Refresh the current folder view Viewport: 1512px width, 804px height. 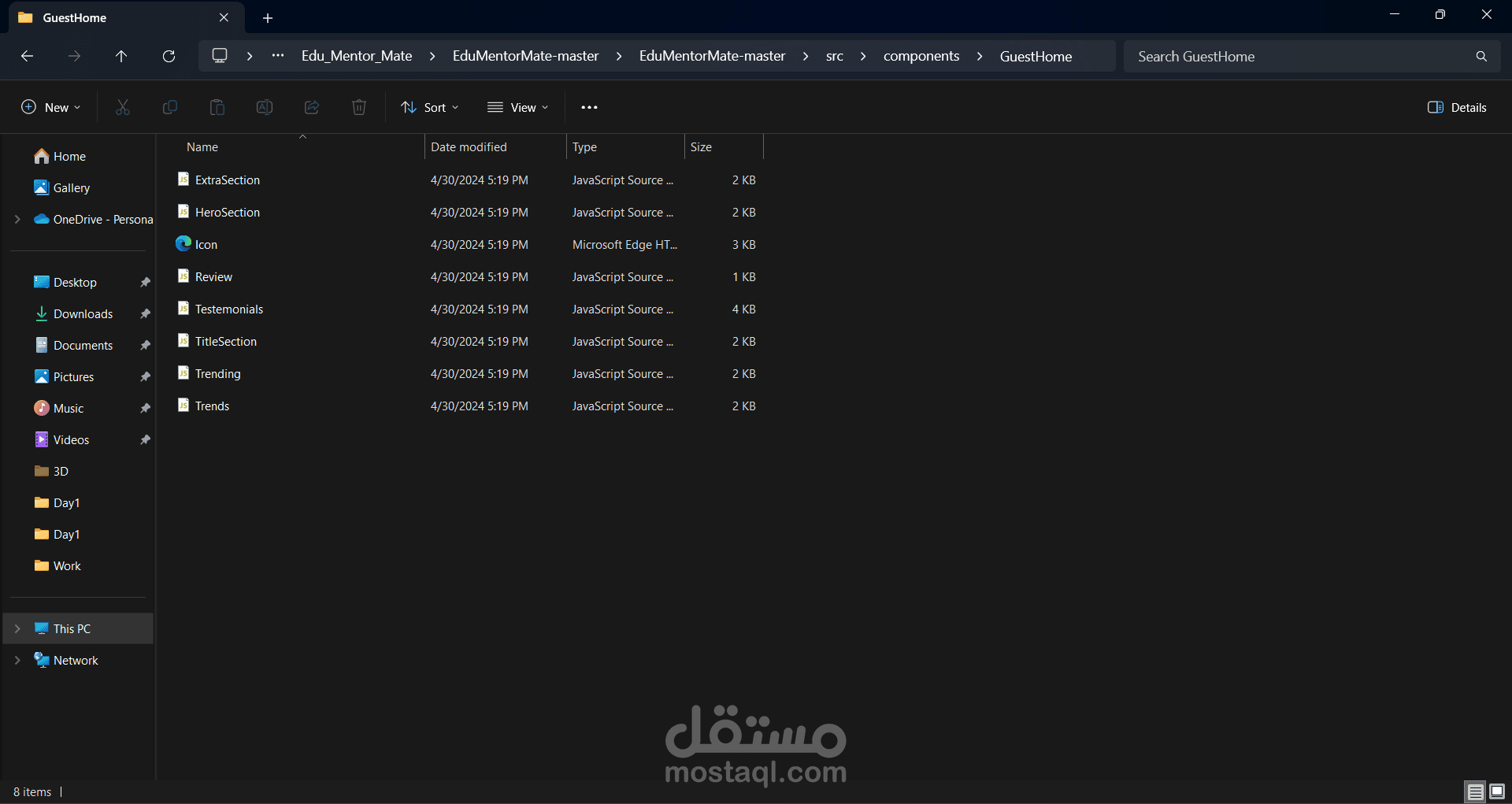[x=169, y=56]
